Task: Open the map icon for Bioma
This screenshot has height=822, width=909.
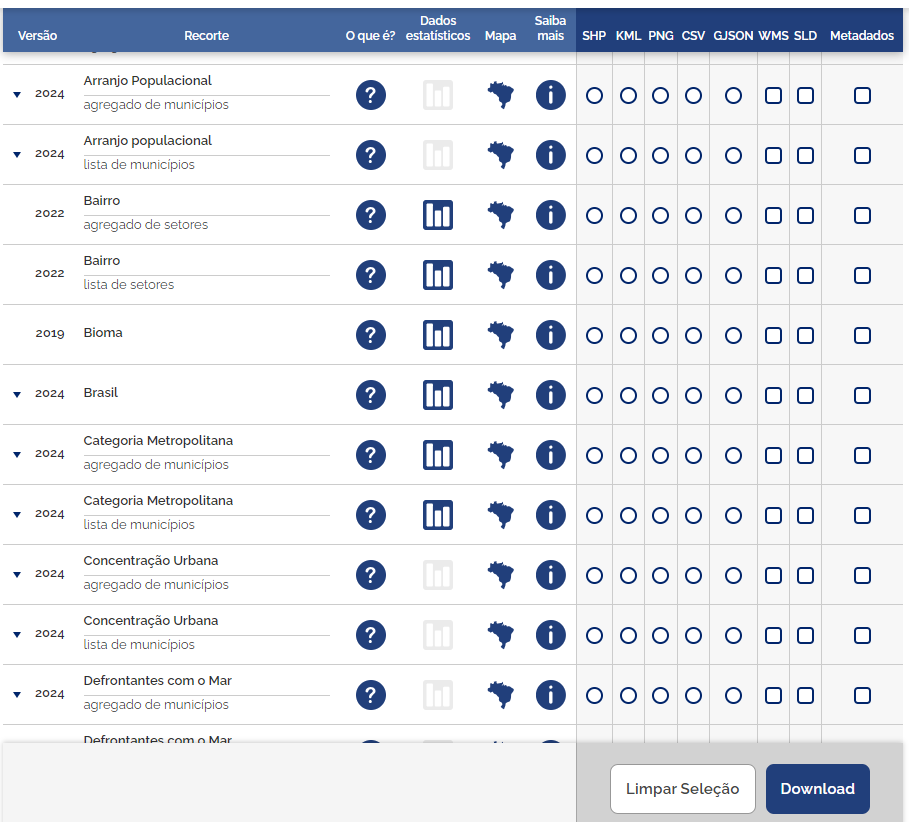Action: click(x=501, y=335)
